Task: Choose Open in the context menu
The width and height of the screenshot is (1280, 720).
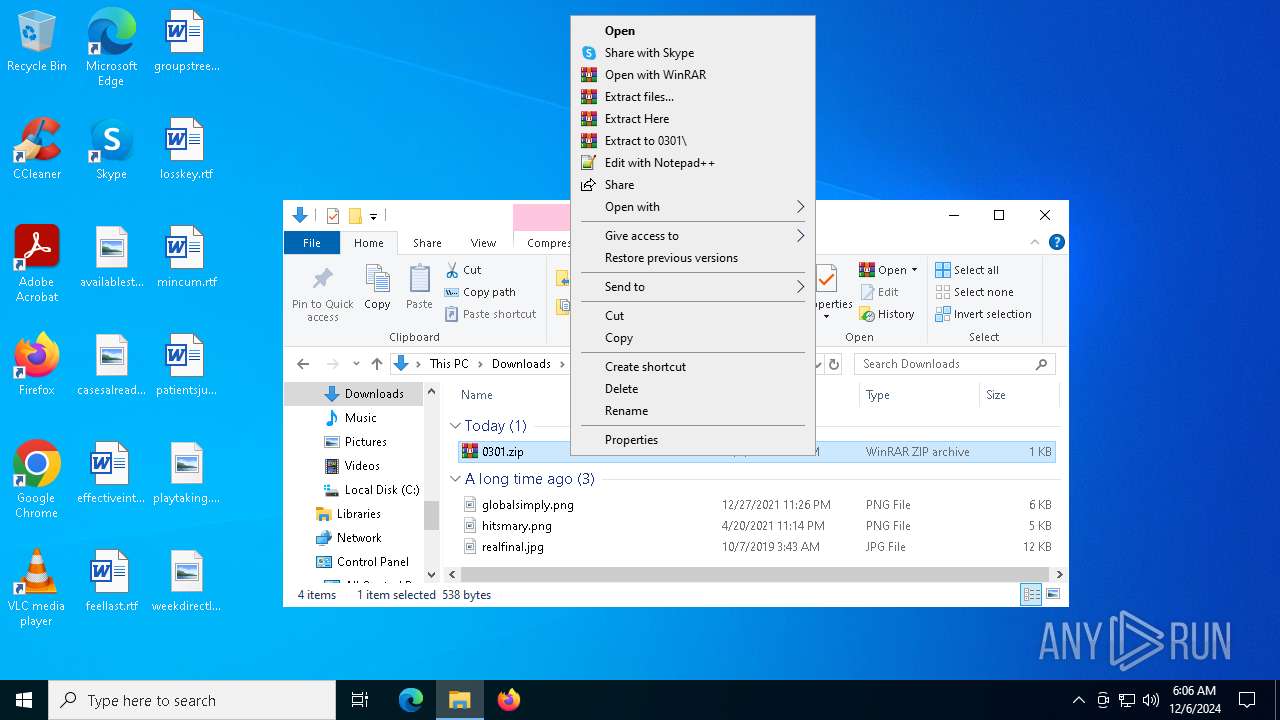Action: [693, 31]
